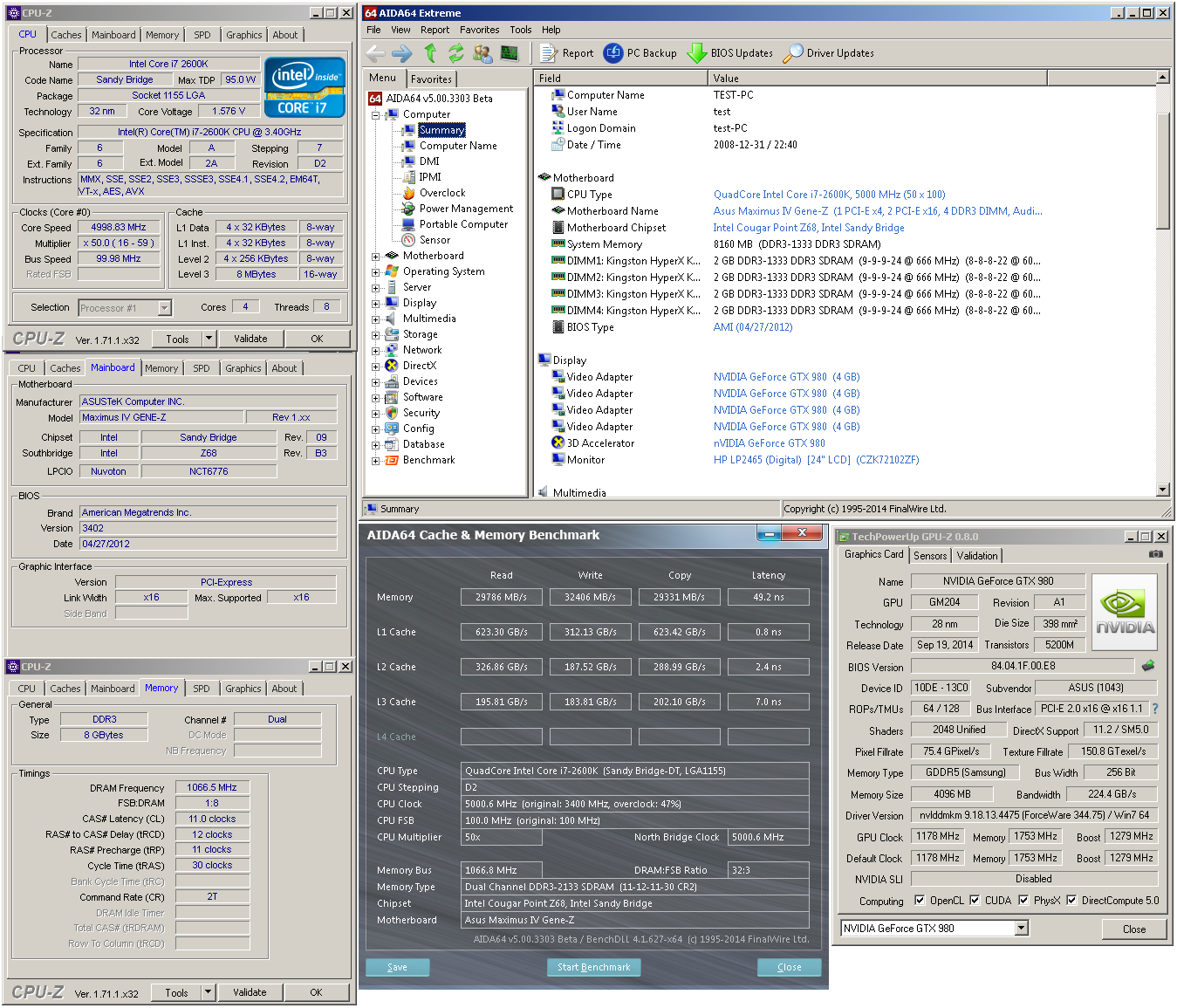Click the Memory Read 29786 MB/s result field
Viewport: 1177px width, 1008px height.
point(501,597)
